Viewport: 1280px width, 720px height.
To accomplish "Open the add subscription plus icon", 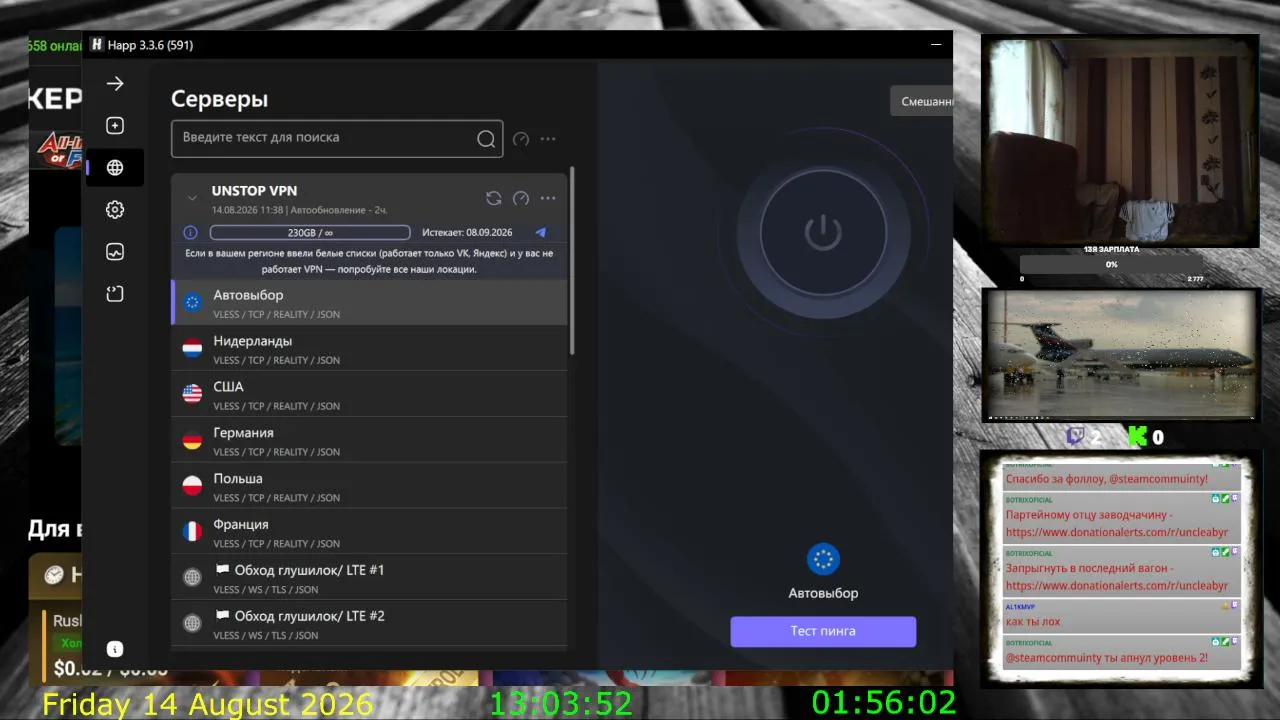I will point(115,126).
